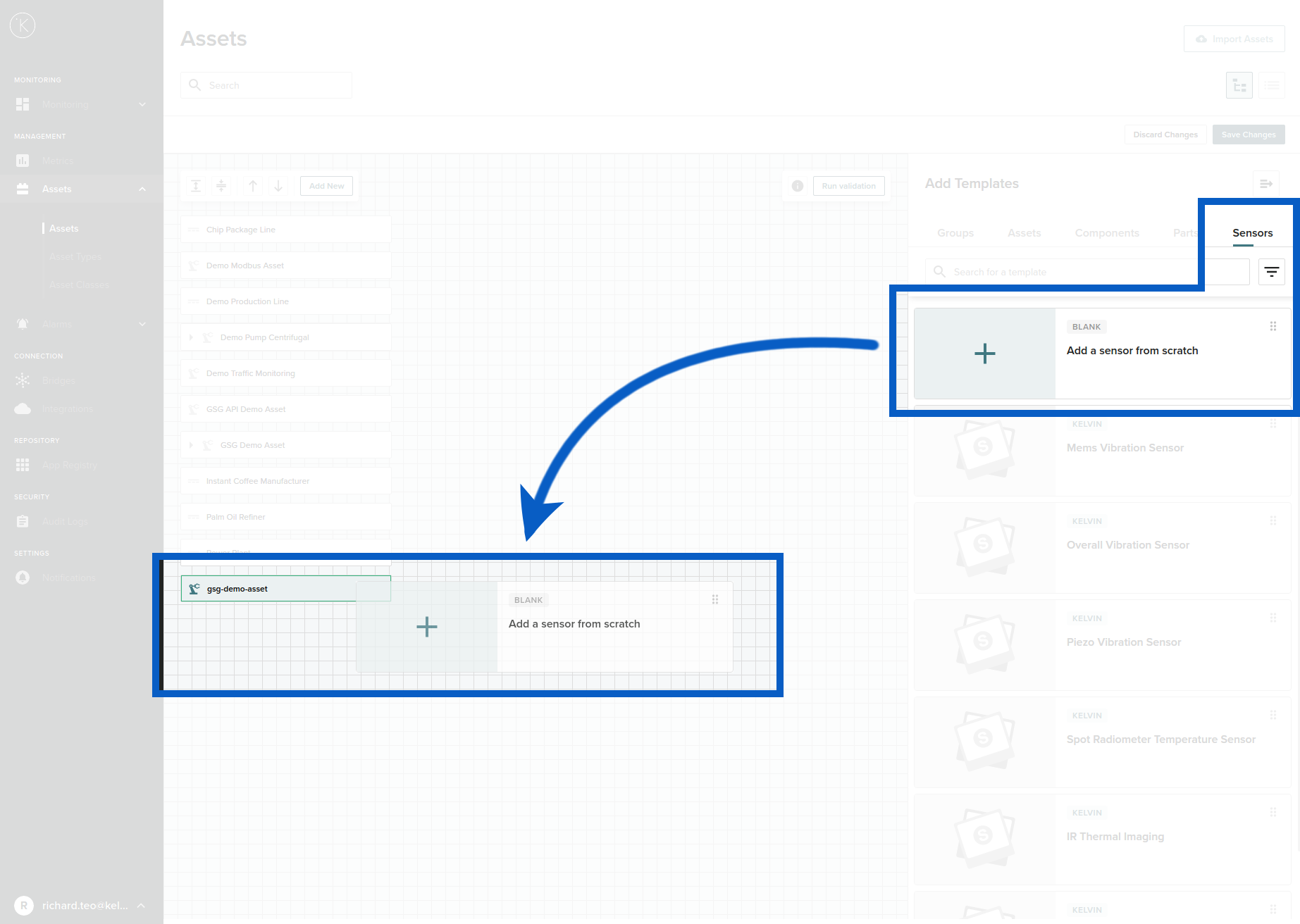1300x924 pixels.
Task: Open the filter icon in Add Templates panel
Action: pyautogui.click(x=1271, y=271)
